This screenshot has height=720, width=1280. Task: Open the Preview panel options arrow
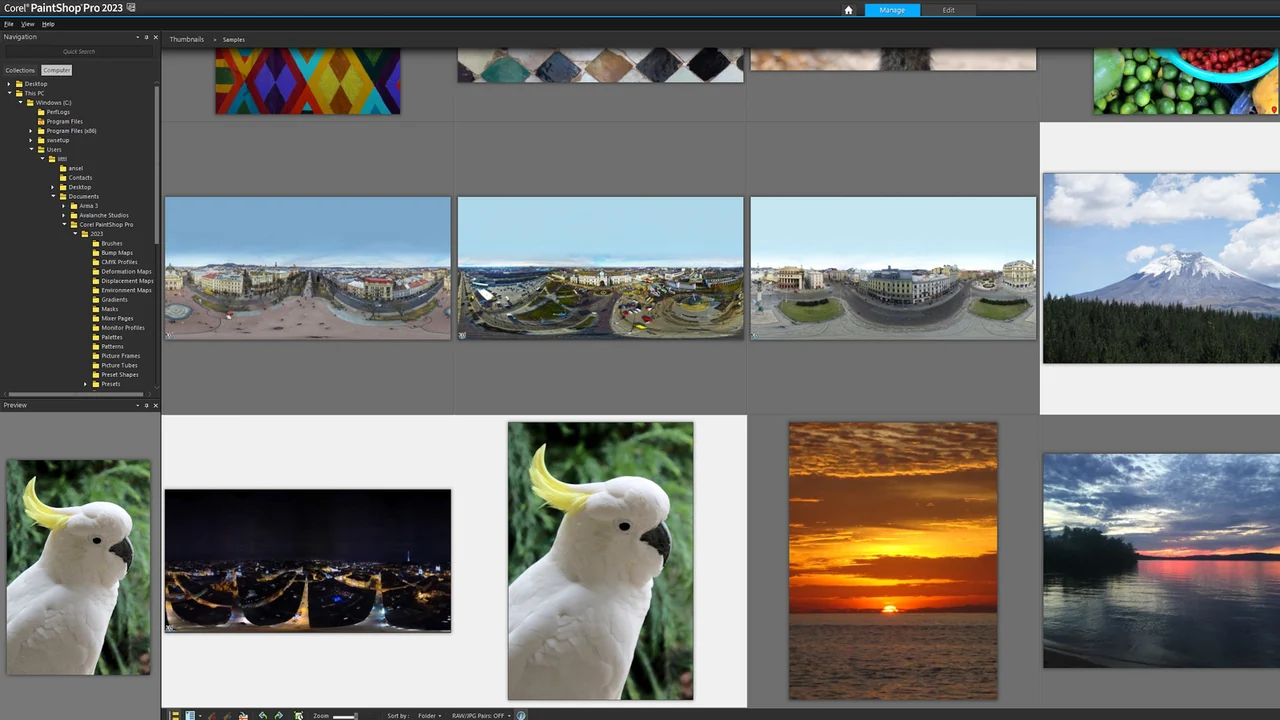pos(138,405)
